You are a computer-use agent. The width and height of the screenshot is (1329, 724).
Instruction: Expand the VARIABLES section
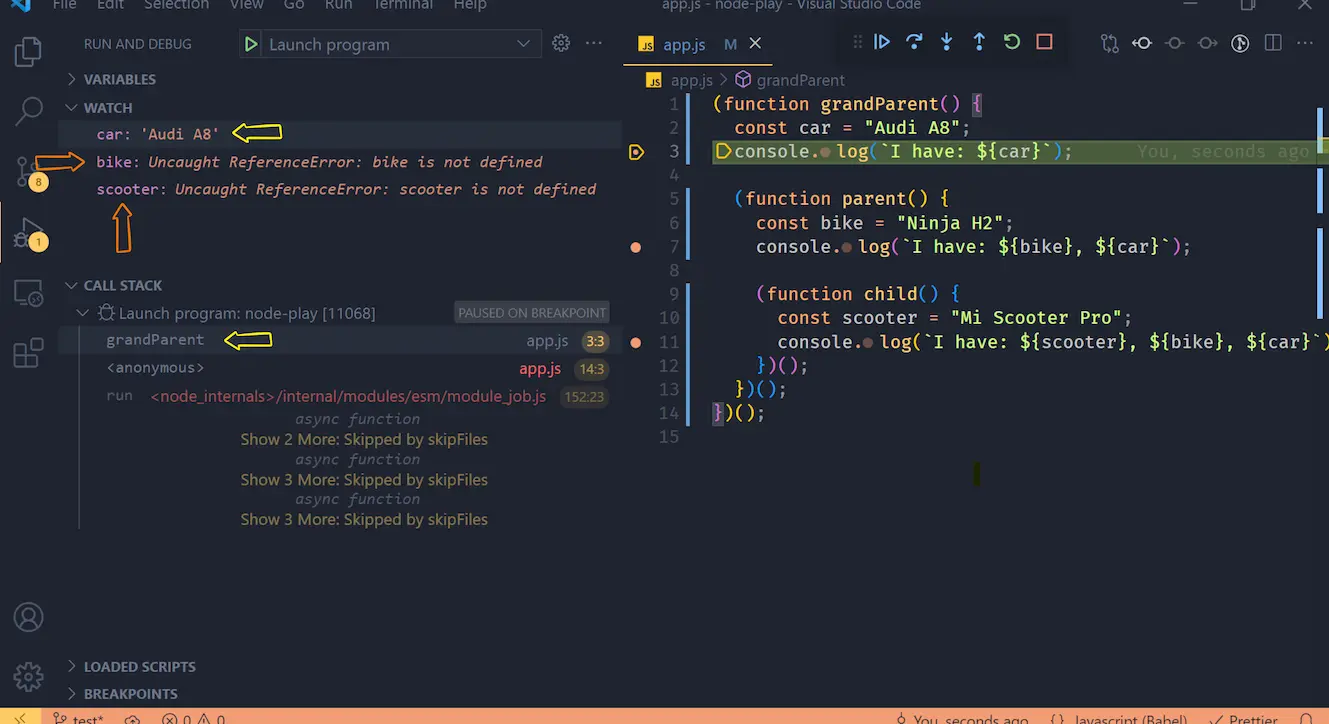(x=119, y=79)
